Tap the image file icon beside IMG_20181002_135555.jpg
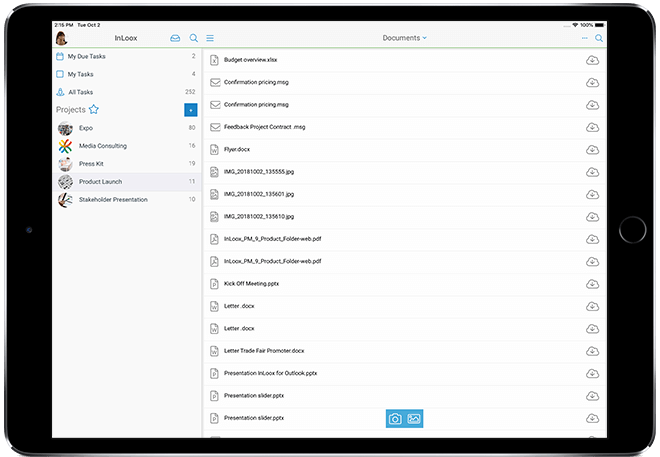 [214, 172]
